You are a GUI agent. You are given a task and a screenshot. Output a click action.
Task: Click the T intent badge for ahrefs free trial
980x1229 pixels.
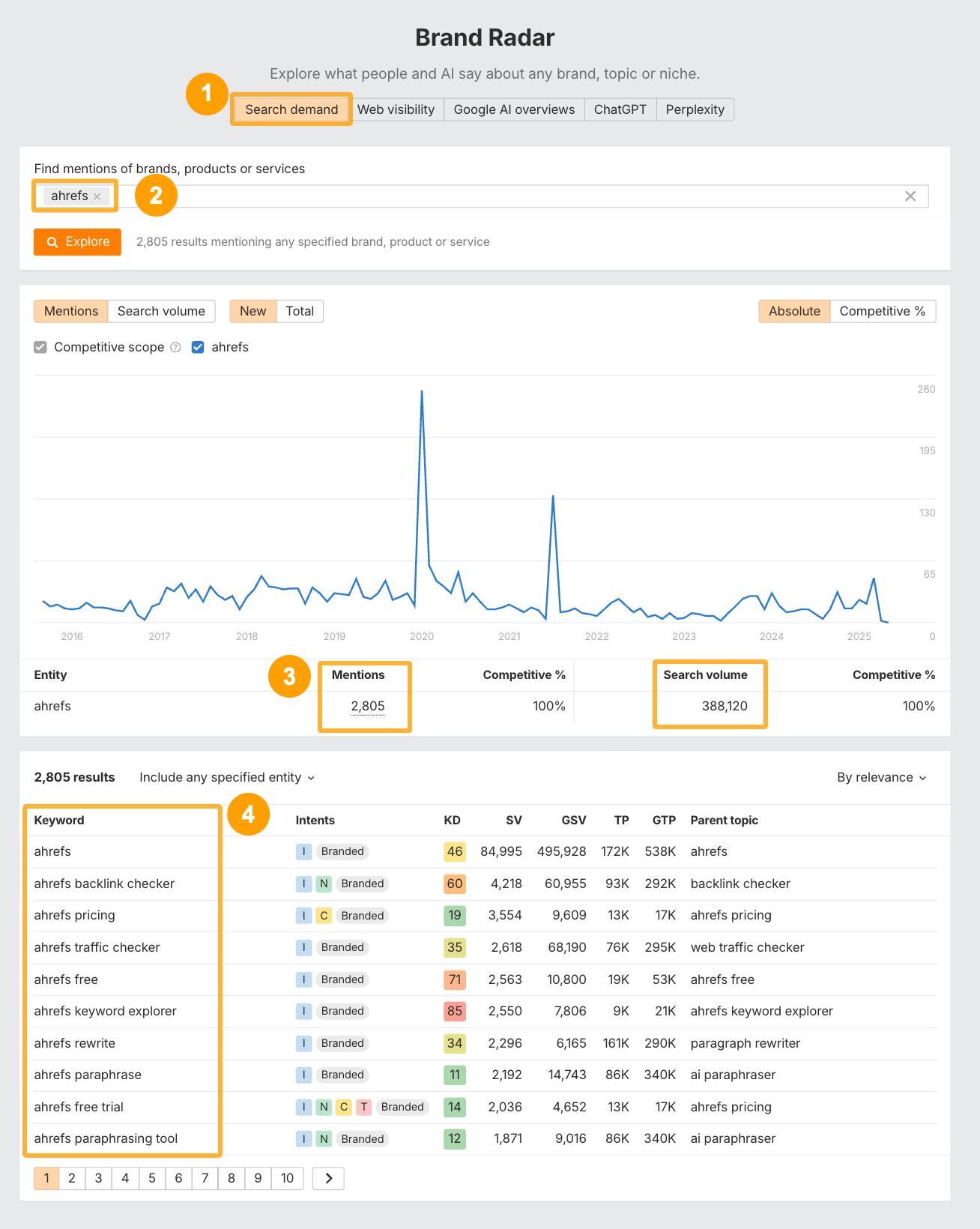tap(363, 1107)
